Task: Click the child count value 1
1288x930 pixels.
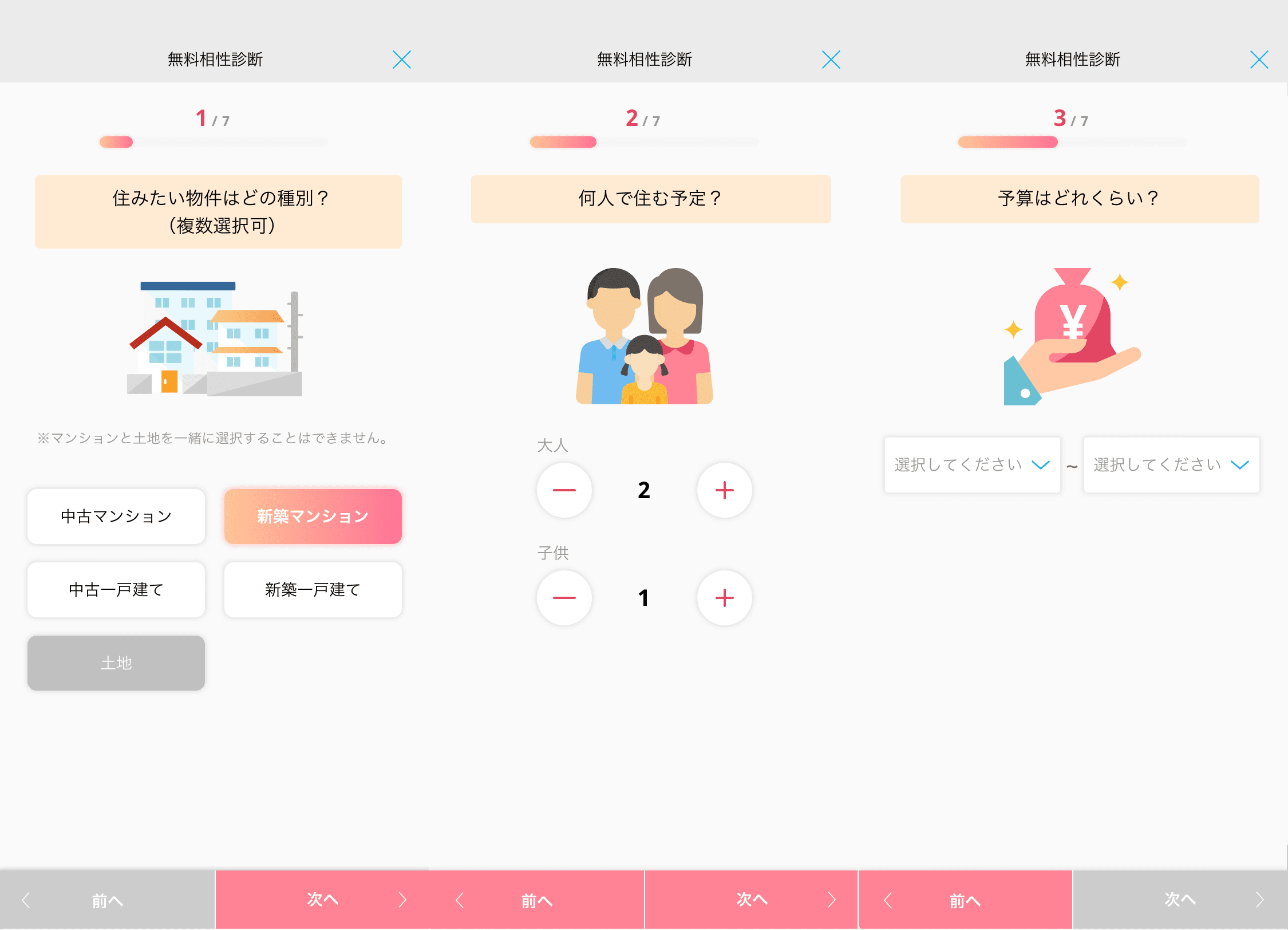Action: (644, 598)
